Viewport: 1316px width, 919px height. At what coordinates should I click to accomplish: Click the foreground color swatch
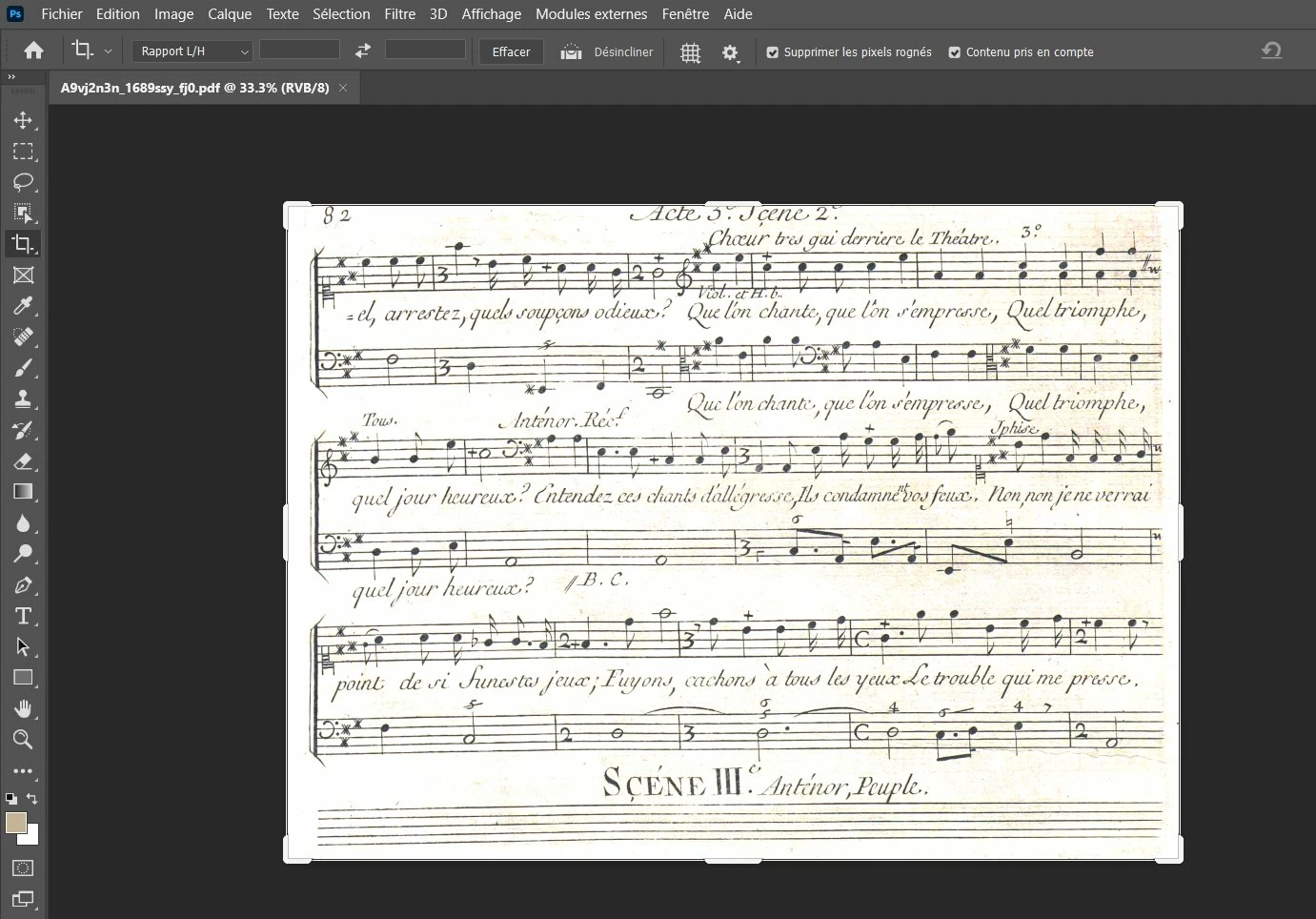click(16, 823)
